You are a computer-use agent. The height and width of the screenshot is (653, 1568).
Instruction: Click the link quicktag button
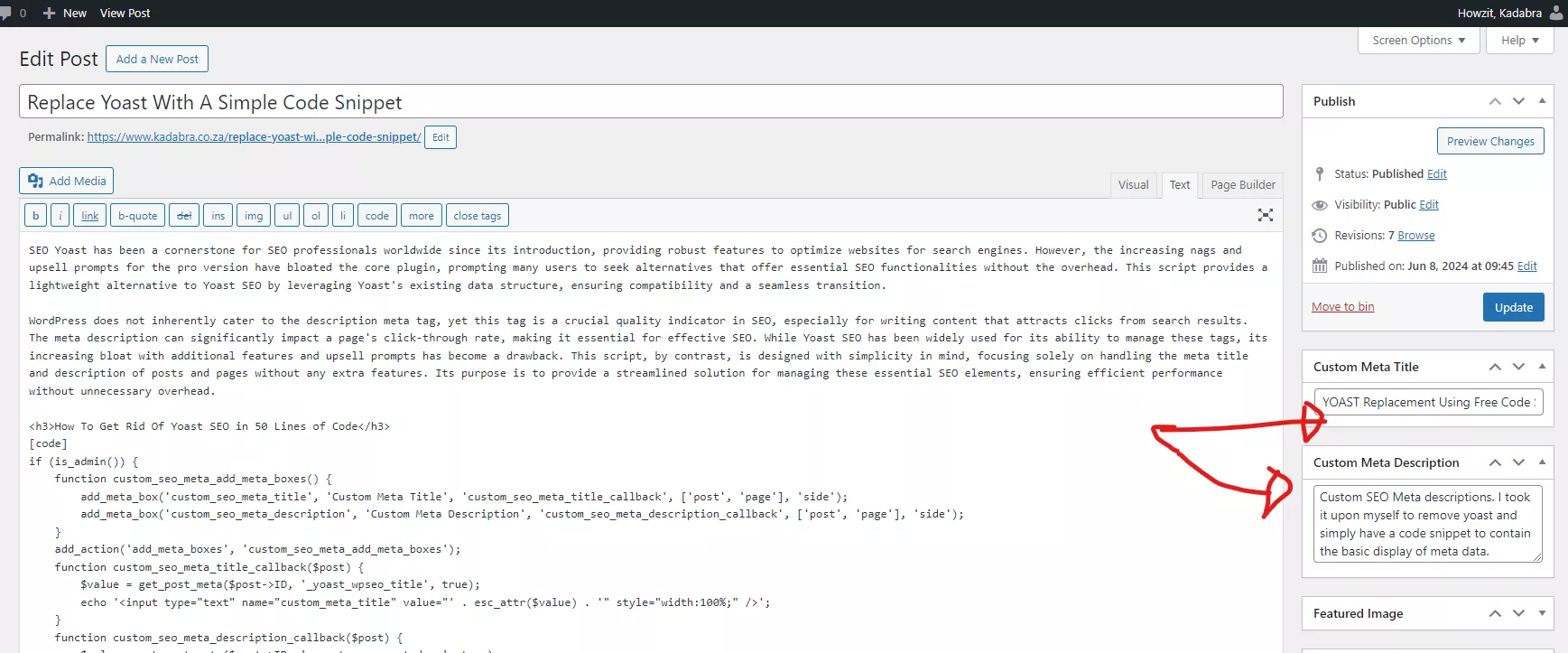click(x=90, y=216)
